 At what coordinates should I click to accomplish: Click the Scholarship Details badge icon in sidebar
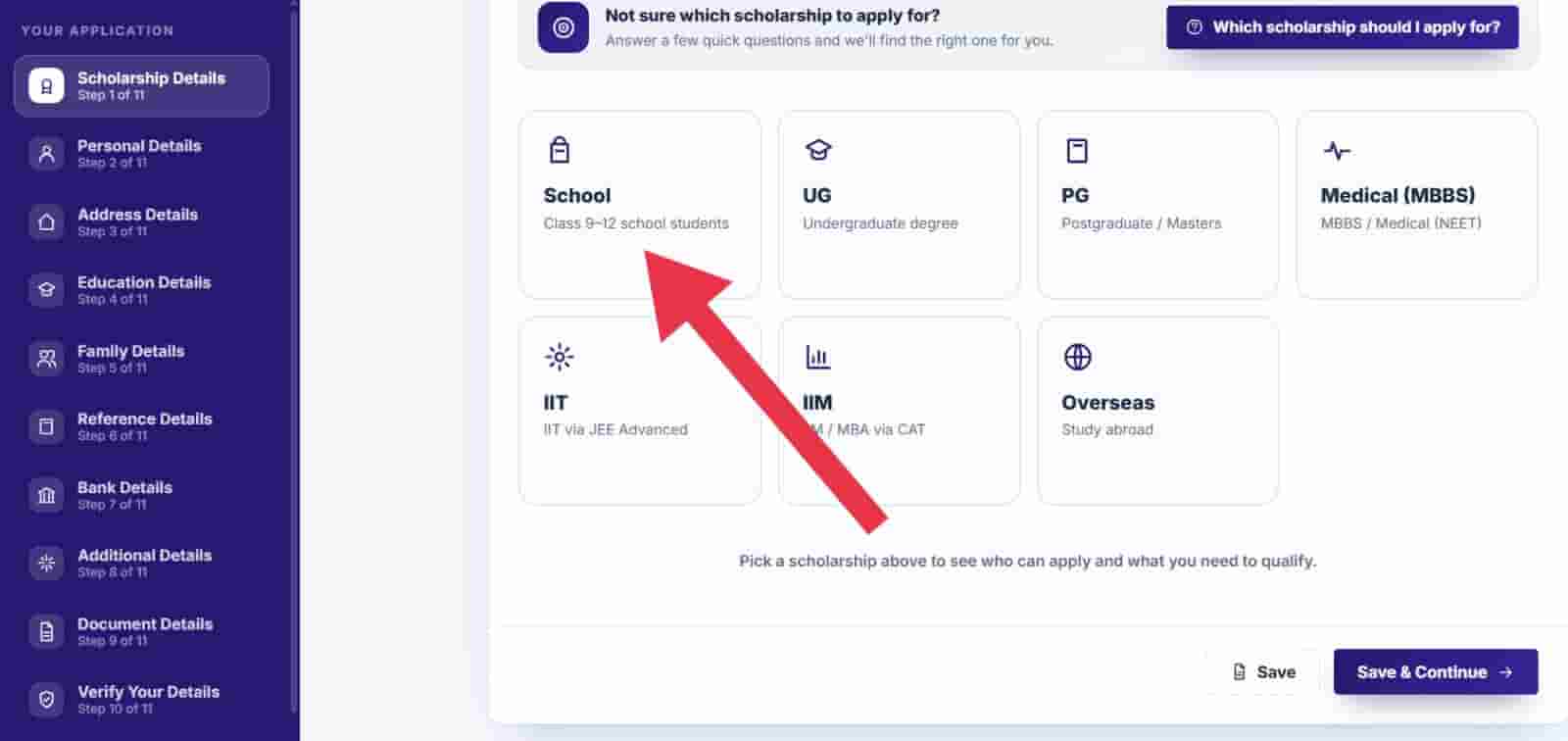pos(46,86)
